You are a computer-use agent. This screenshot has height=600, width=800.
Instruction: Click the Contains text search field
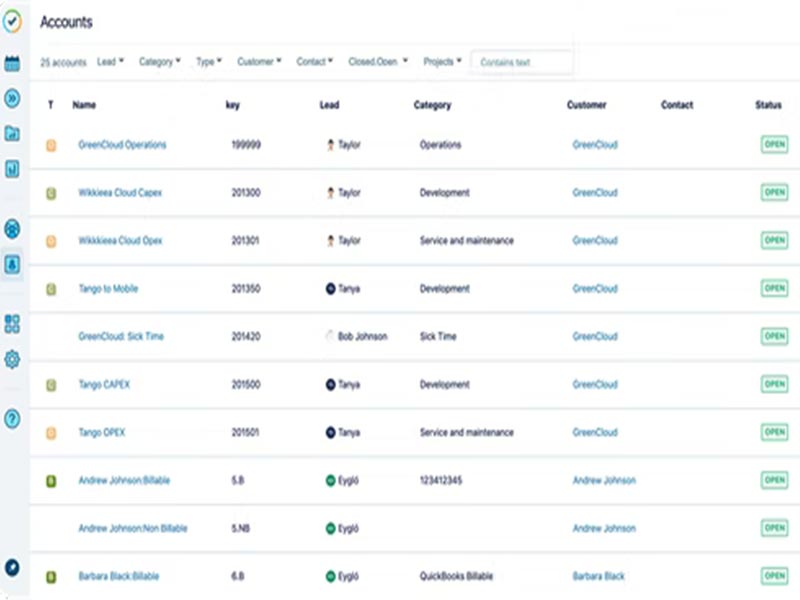(520, 61)
